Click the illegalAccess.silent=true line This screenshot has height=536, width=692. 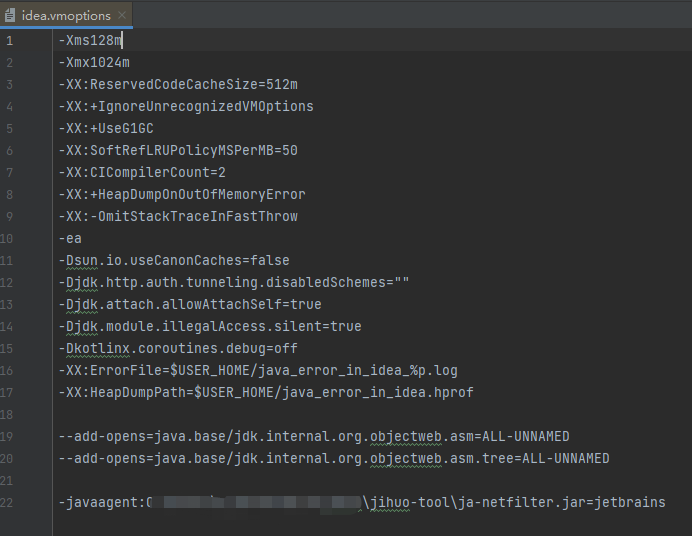210,326
